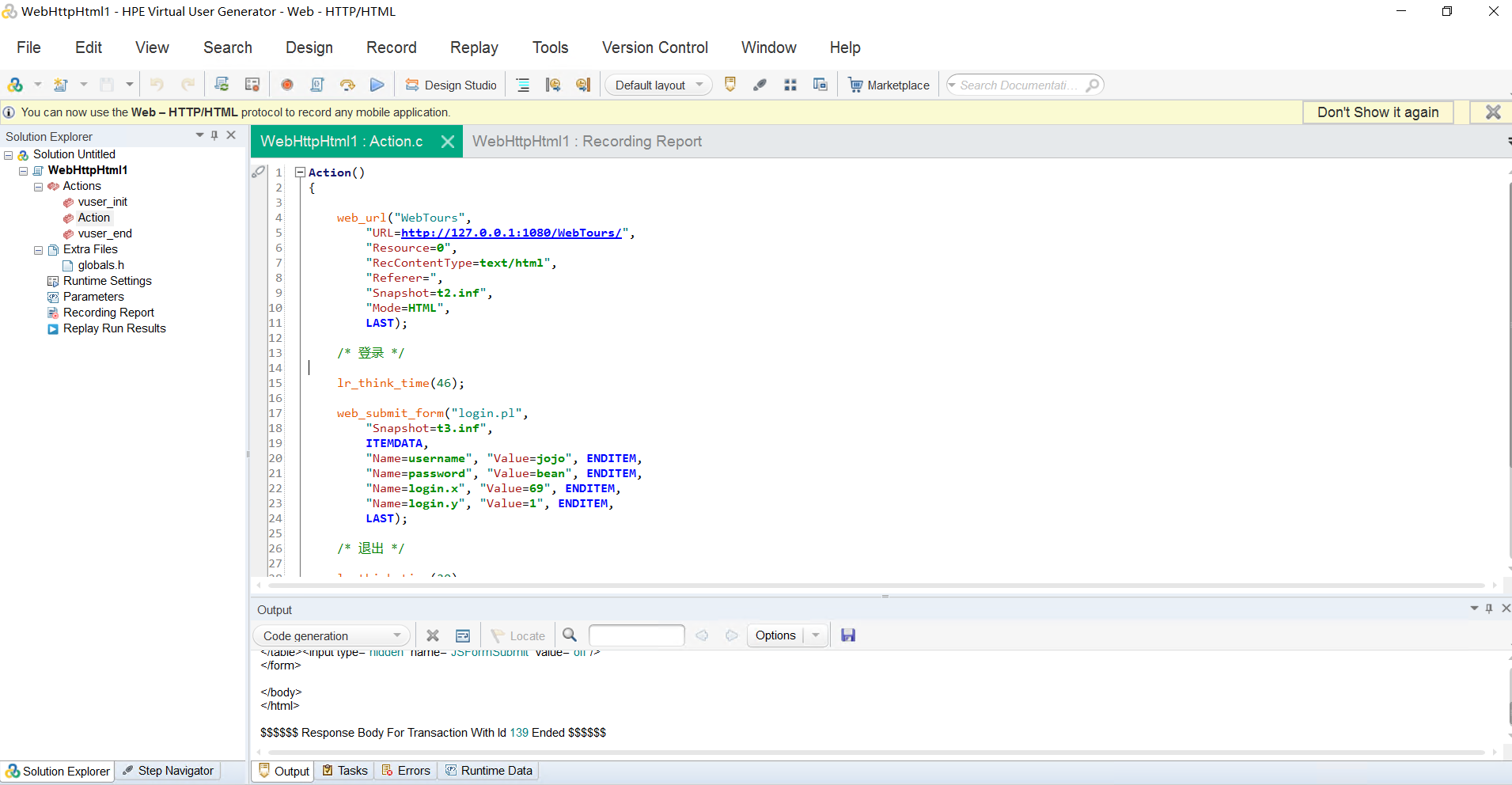This screenshot has width=1512, height=785.
Task: Open Runtime Settings in Solution Explorer
Action: pyautogui.click(x=108, y=281)
